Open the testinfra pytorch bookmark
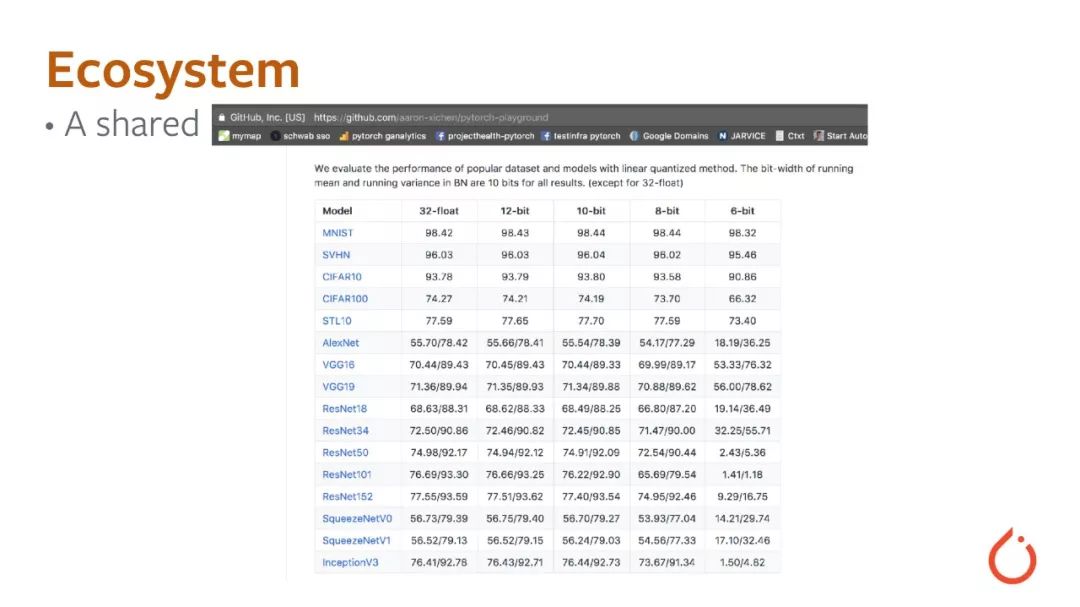Viewport: 1080px width, 607px height. (581, 136)
